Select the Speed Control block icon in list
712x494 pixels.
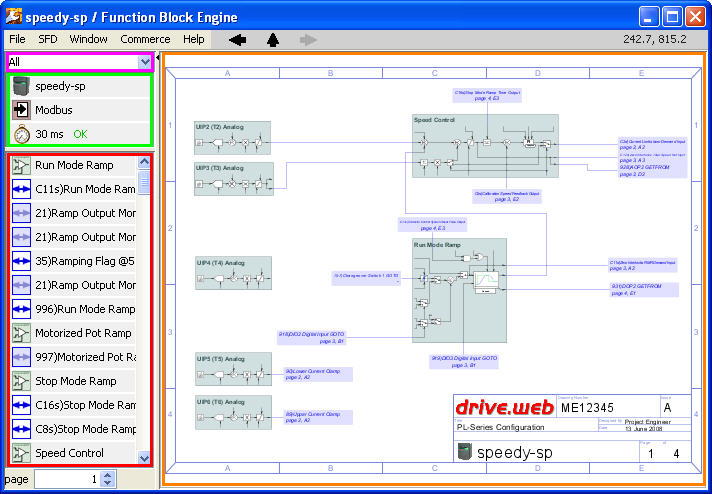(21, 453)
